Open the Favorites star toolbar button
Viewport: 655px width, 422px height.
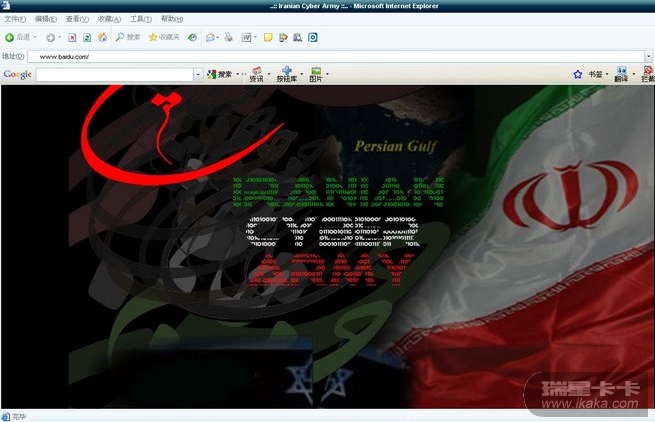(x=164, y=37)
